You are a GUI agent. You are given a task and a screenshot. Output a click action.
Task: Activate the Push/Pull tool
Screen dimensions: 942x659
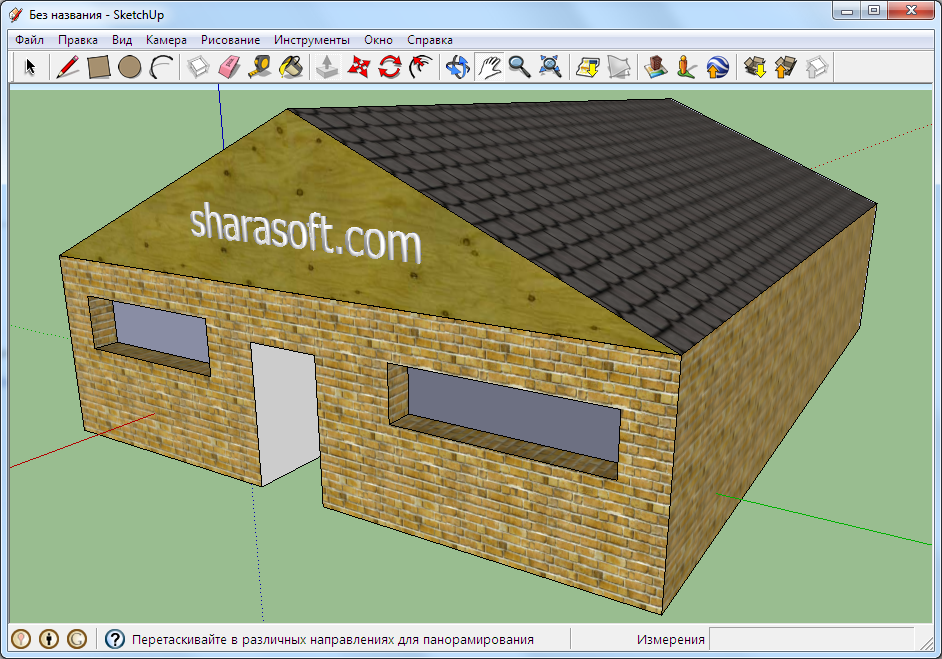pos(327,67)
